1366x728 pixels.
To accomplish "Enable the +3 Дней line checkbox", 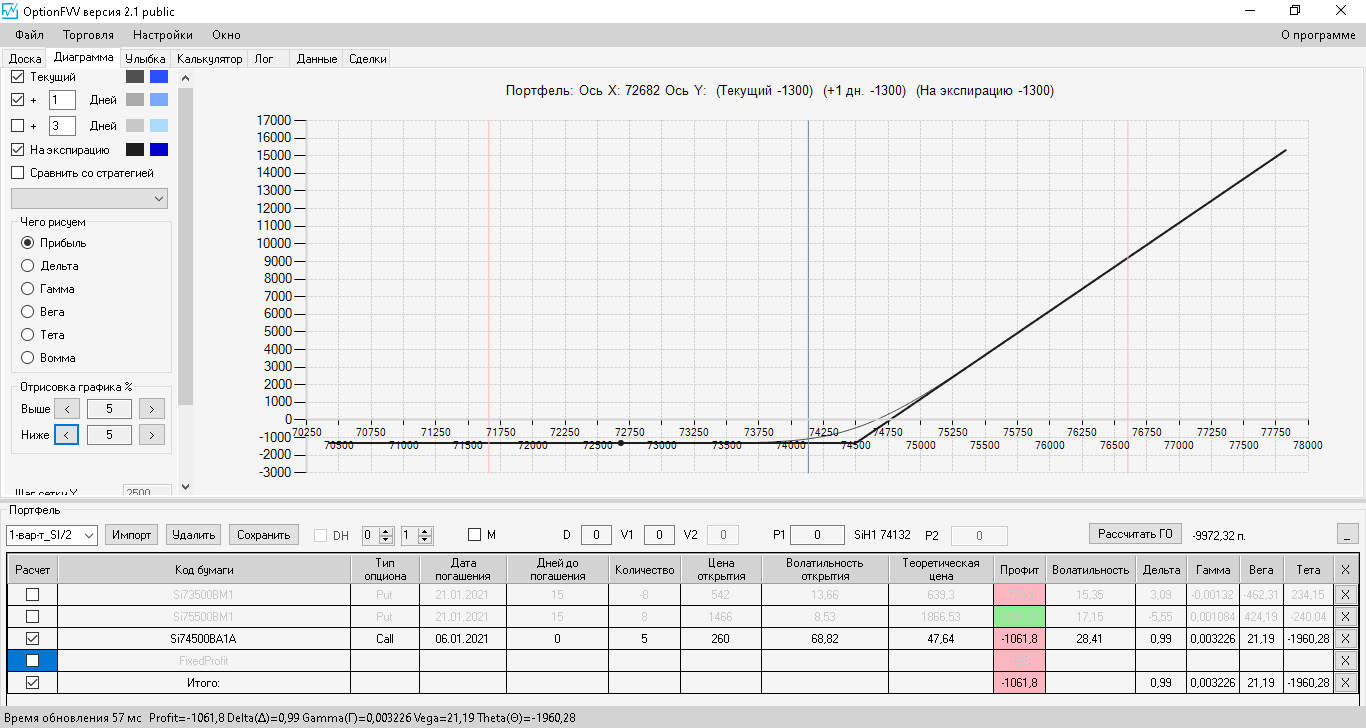I will [17, 126].
